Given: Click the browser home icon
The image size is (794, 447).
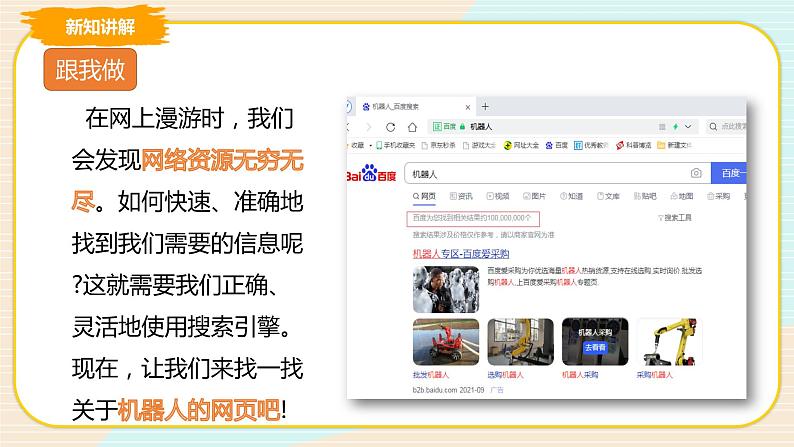Looking at the screenshot, I should click(x=413, y=127).
